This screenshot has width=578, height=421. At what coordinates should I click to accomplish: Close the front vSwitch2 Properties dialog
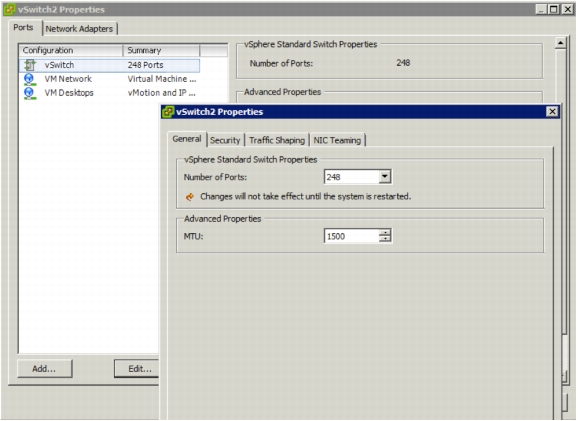[x=552, y=111]
